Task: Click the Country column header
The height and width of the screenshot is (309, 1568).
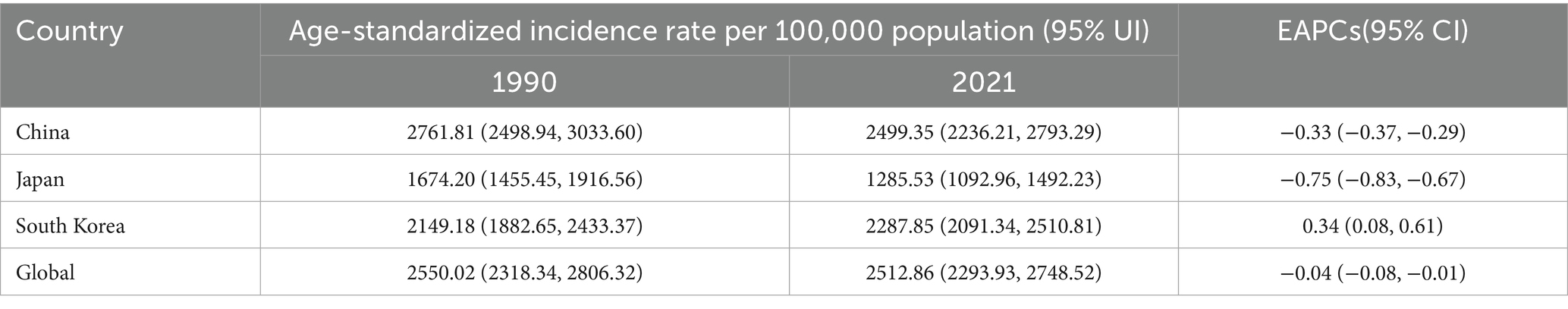Action: click(69, 32)
